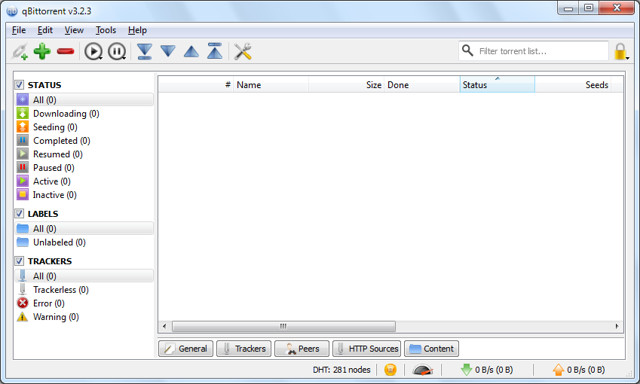
Task: Switch to the Content tab
Action: (431, 348)
